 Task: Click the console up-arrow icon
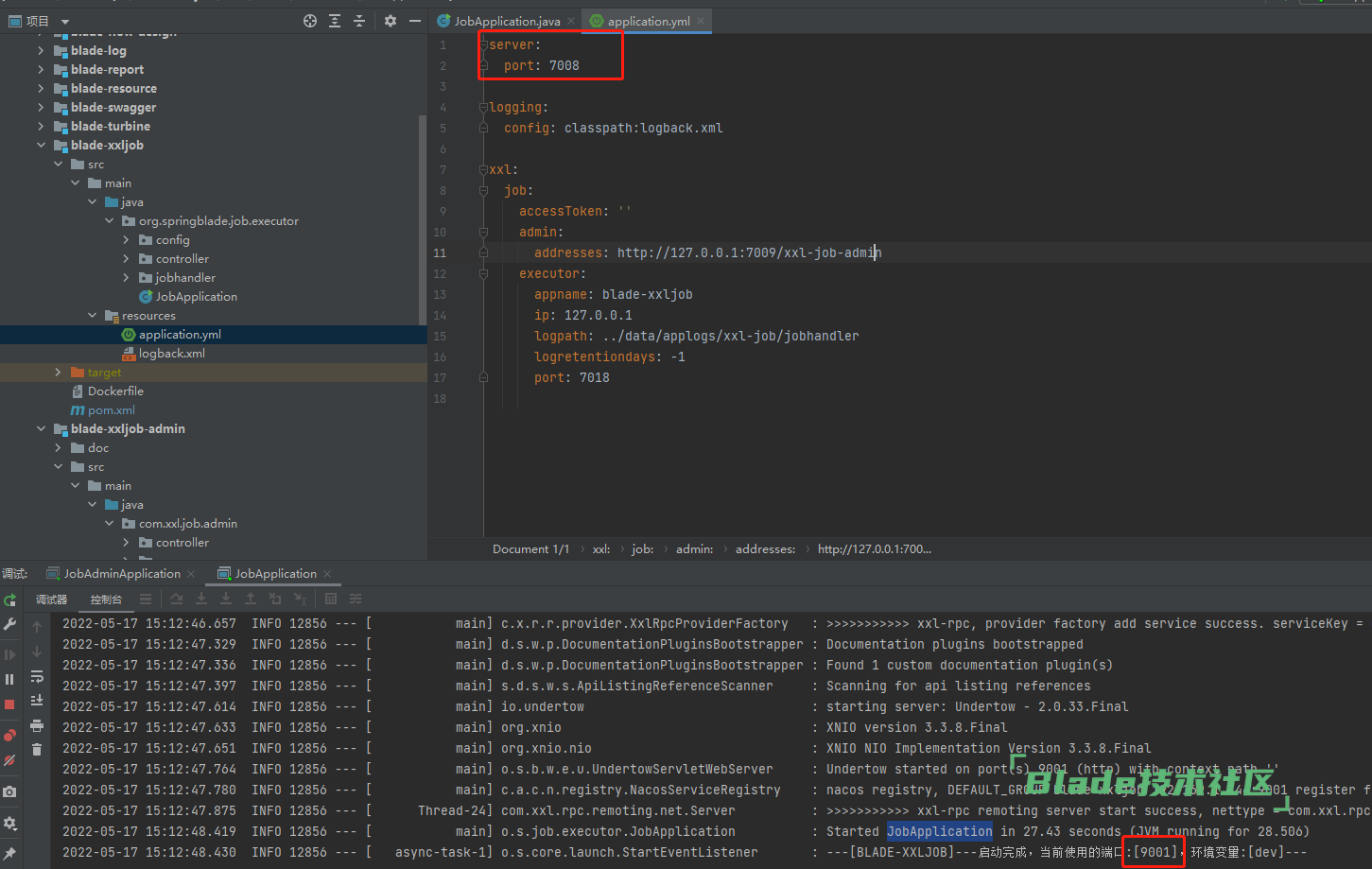(37, 627)
